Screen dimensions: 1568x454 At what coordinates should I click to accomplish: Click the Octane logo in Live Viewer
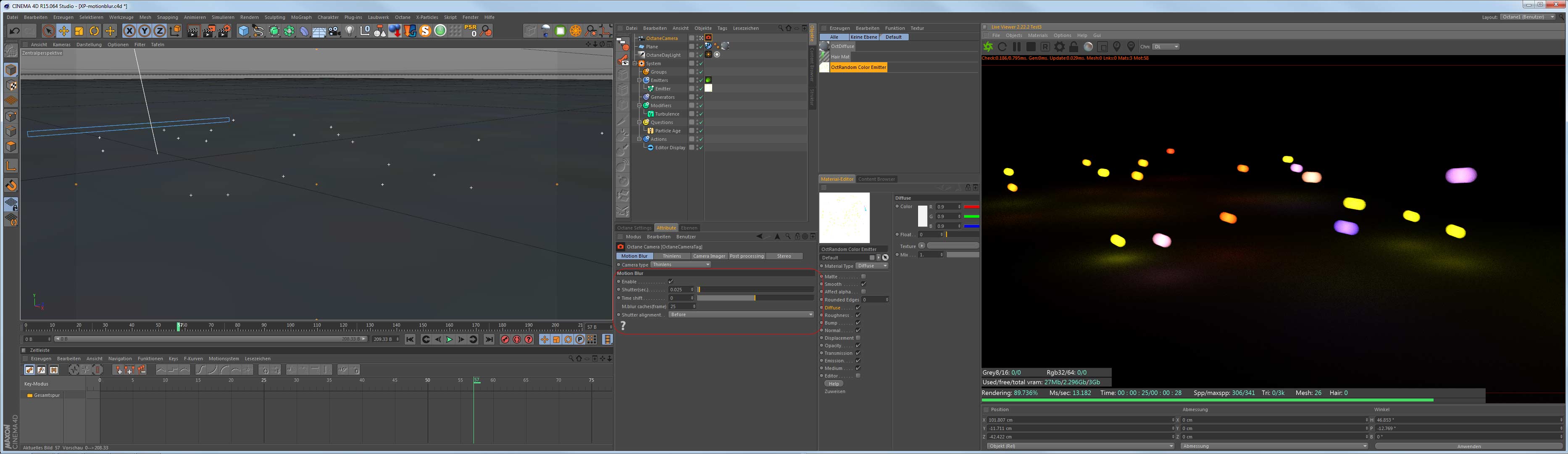(x=988, y=47)
